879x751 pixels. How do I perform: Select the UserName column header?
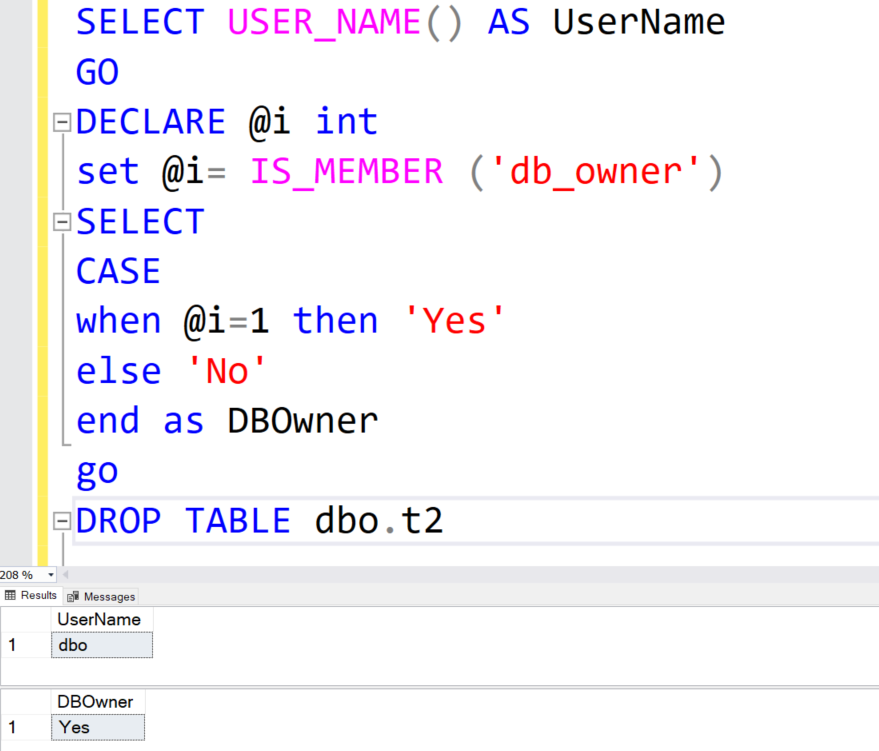(101, 619)
